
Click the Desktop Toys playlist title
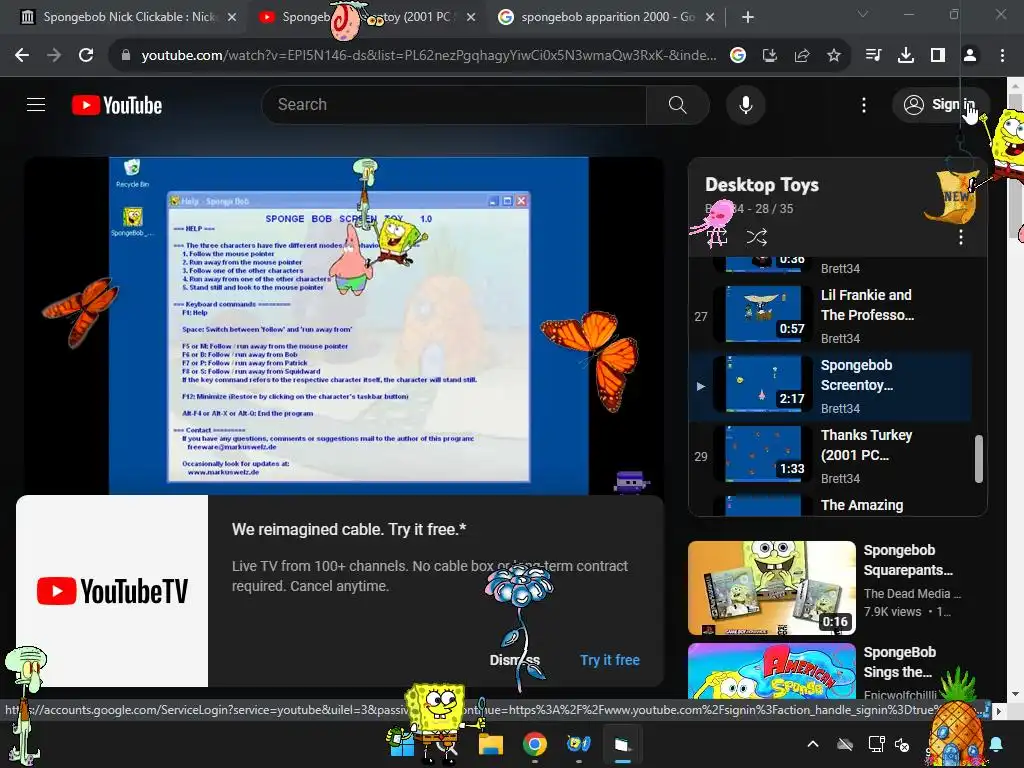[761, 185]
